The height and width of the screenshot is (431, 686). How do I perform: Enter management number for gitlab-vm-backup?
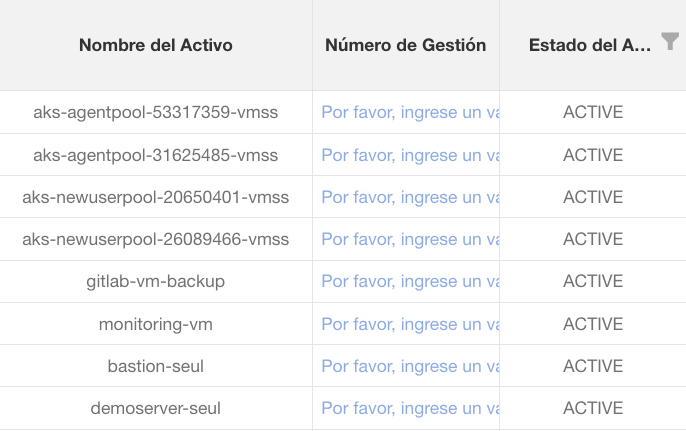[409, 282]
